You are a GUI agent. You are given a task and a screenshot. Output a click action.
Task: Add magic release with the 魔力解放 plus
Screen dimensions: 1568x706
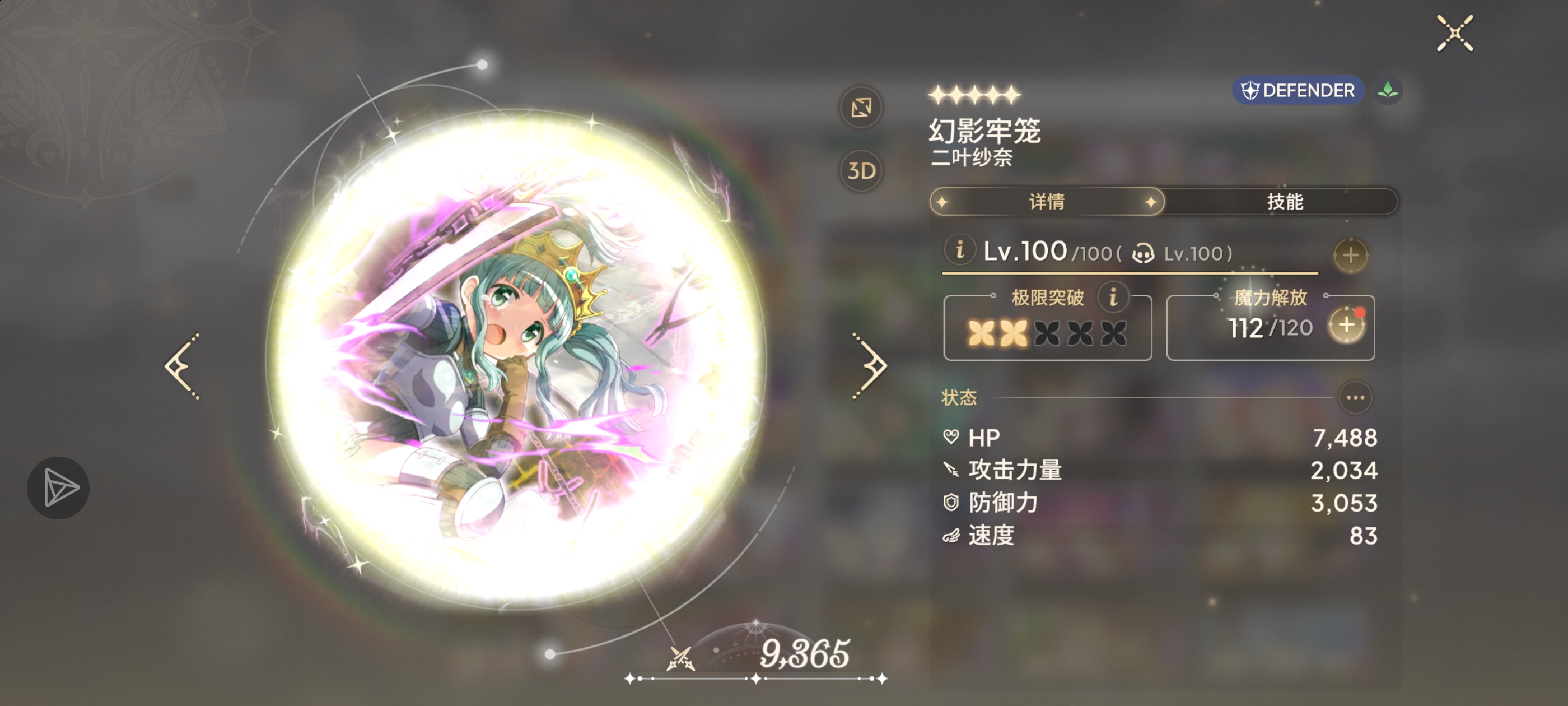pos(1347,326)
